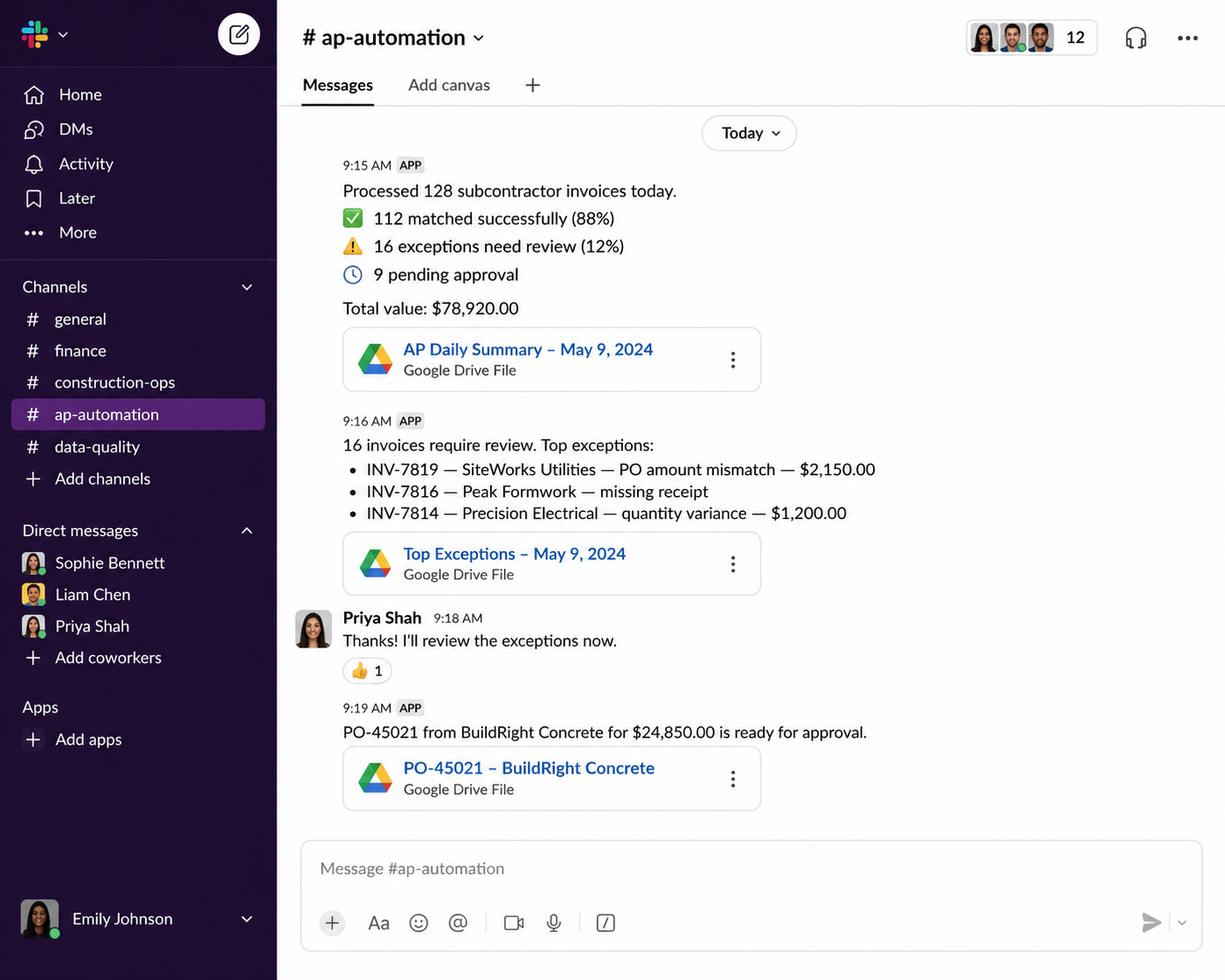Click the Google Drive icon on PO-45021 card
This screenshot has width=1225, height=980.
pyautogui.click(x=376, y=778)
